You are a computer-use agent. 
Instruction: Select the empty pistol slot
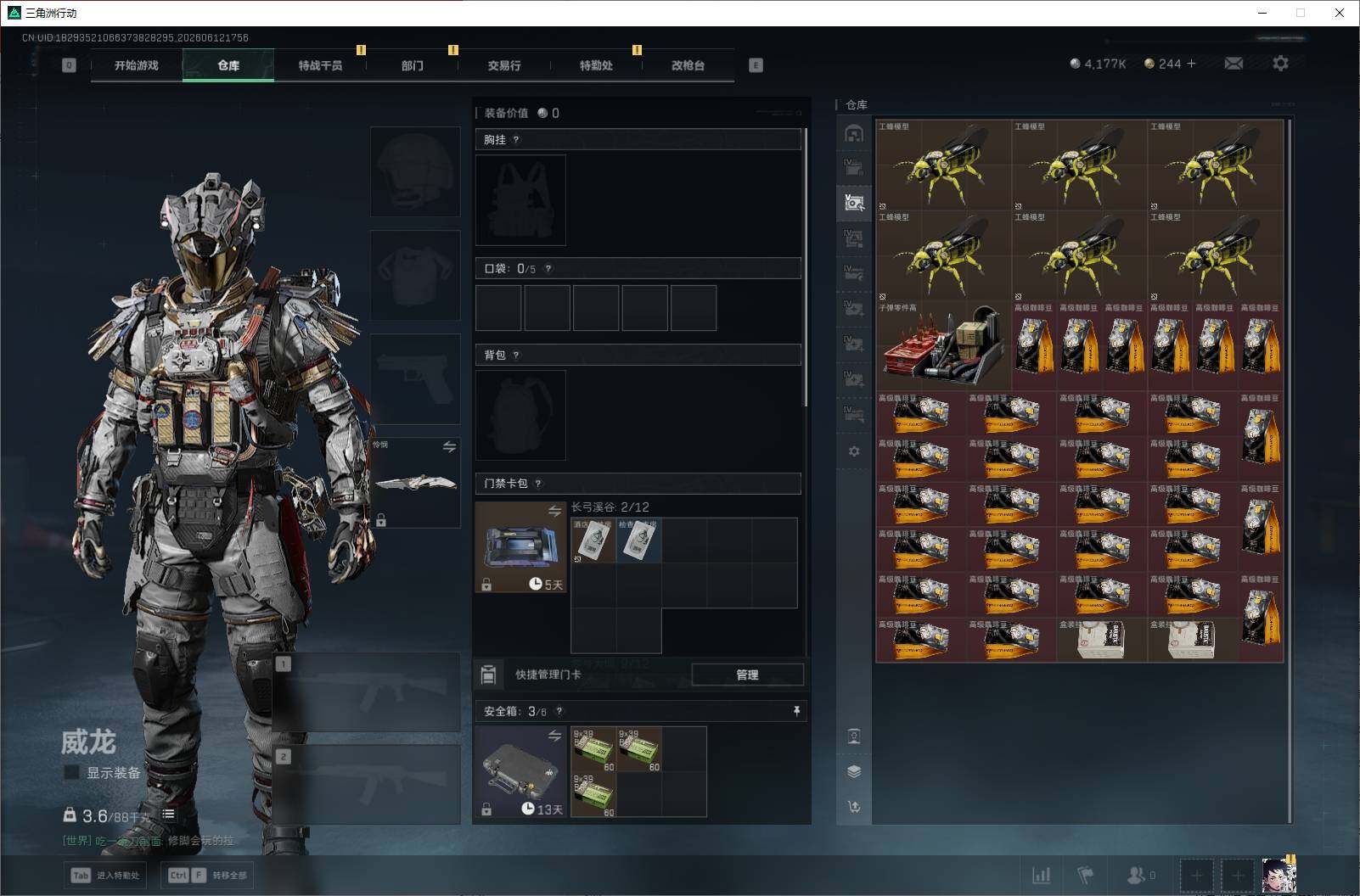(415, 378)
